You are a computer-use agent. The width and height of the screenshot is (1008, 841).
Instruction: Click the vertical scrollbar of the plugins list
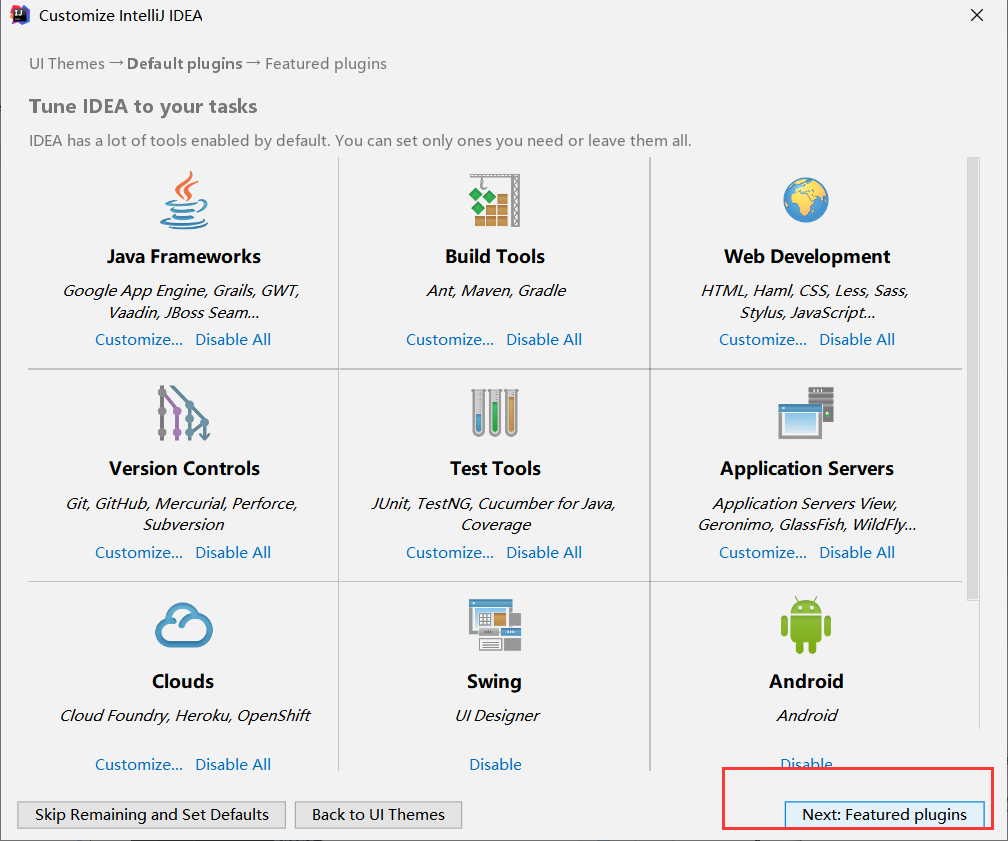tap(973, 379)
